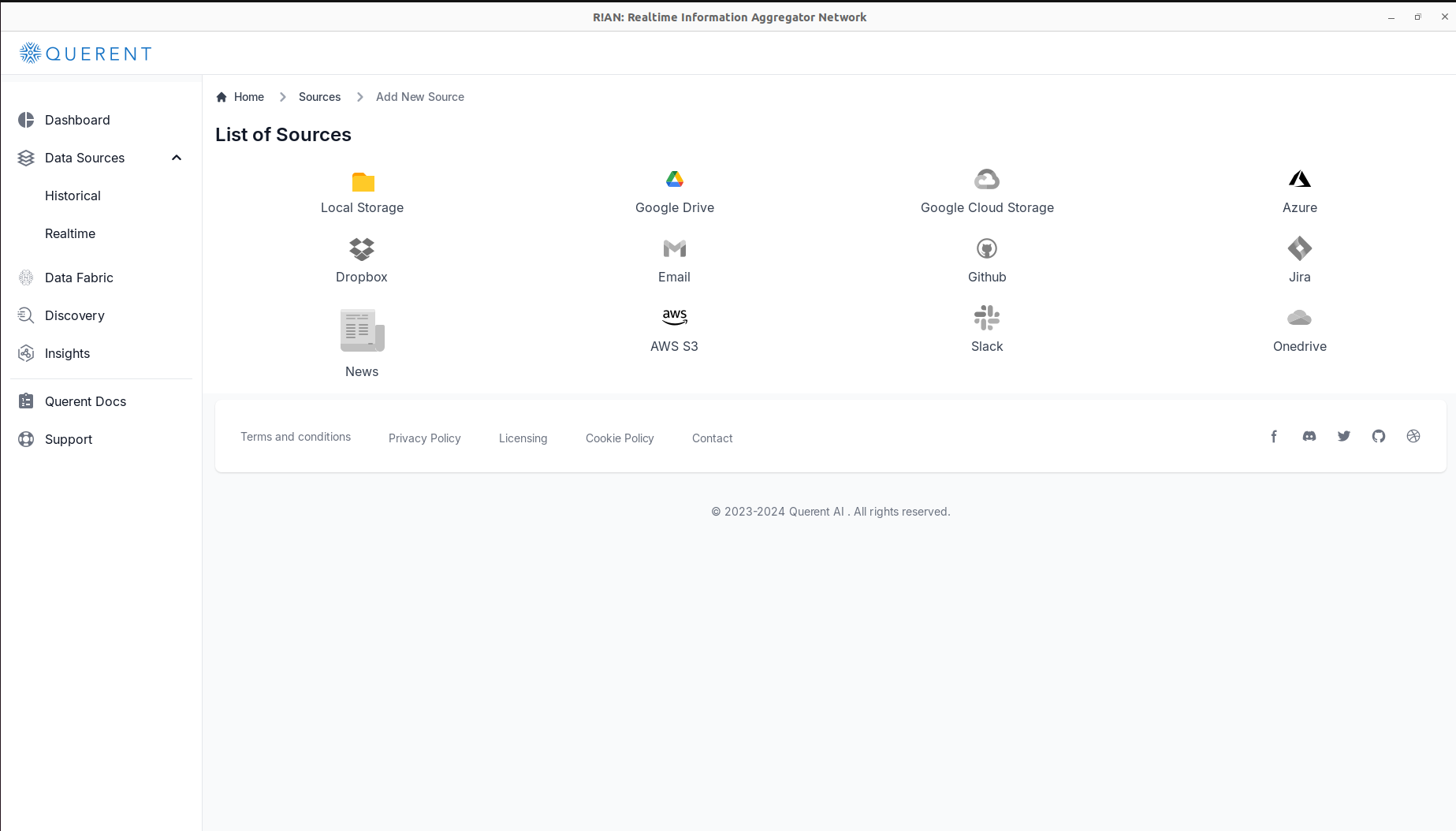Click the Data Sources label

tap(84, 158)
